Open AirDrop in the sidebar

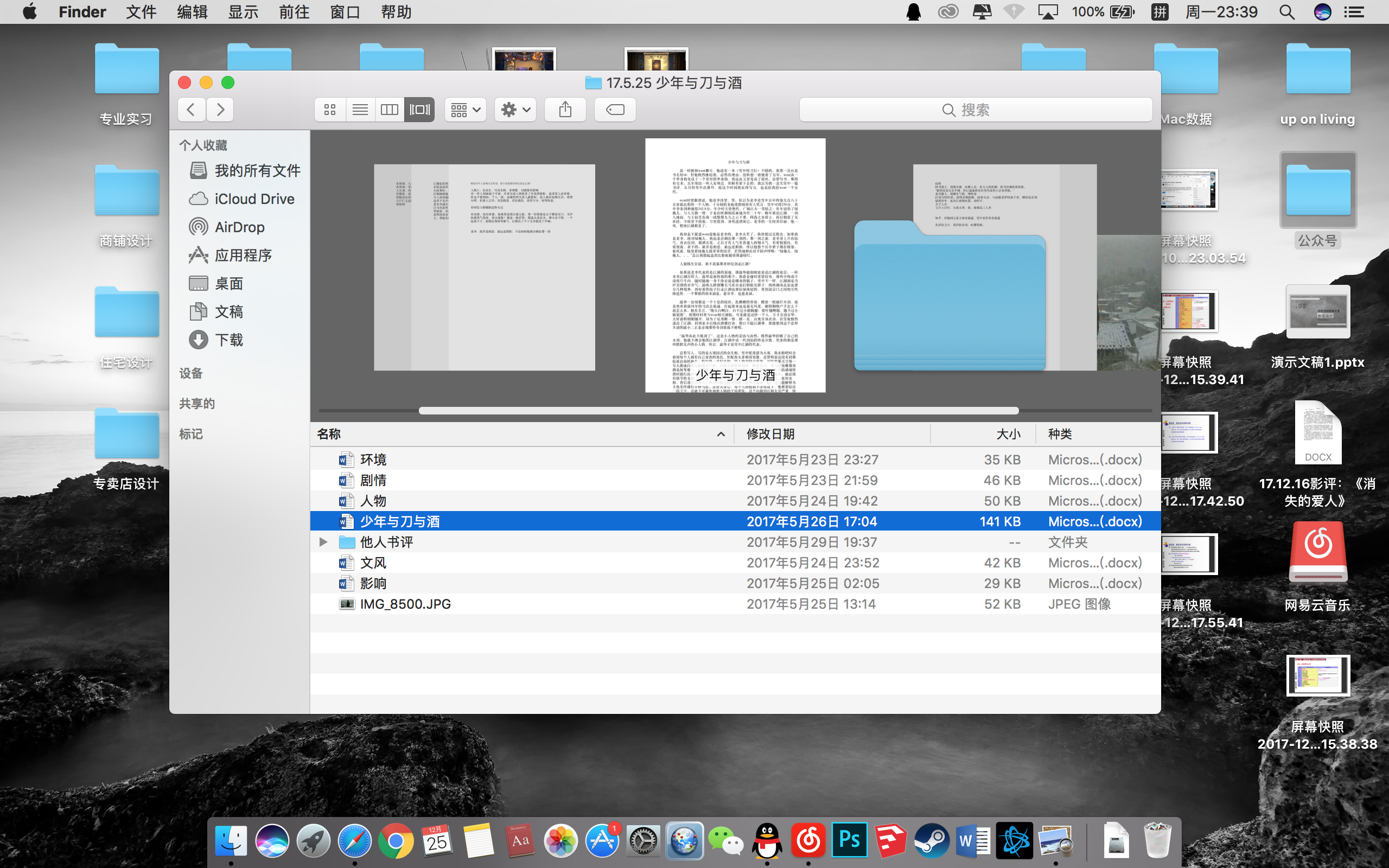pyautogui.click(x=239, y=227)
